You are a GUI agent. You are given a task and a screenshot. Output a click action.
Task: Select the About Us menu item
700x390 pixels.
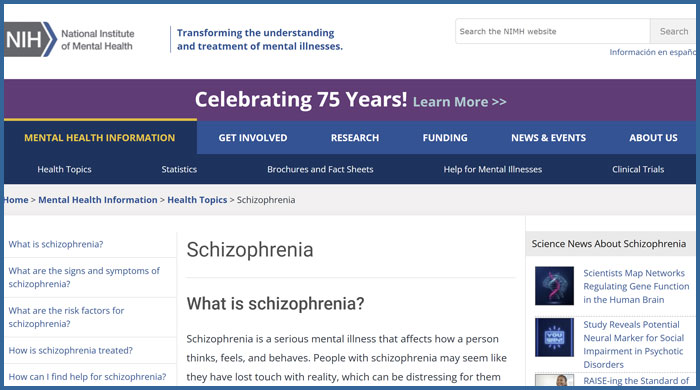click(653, 138)
